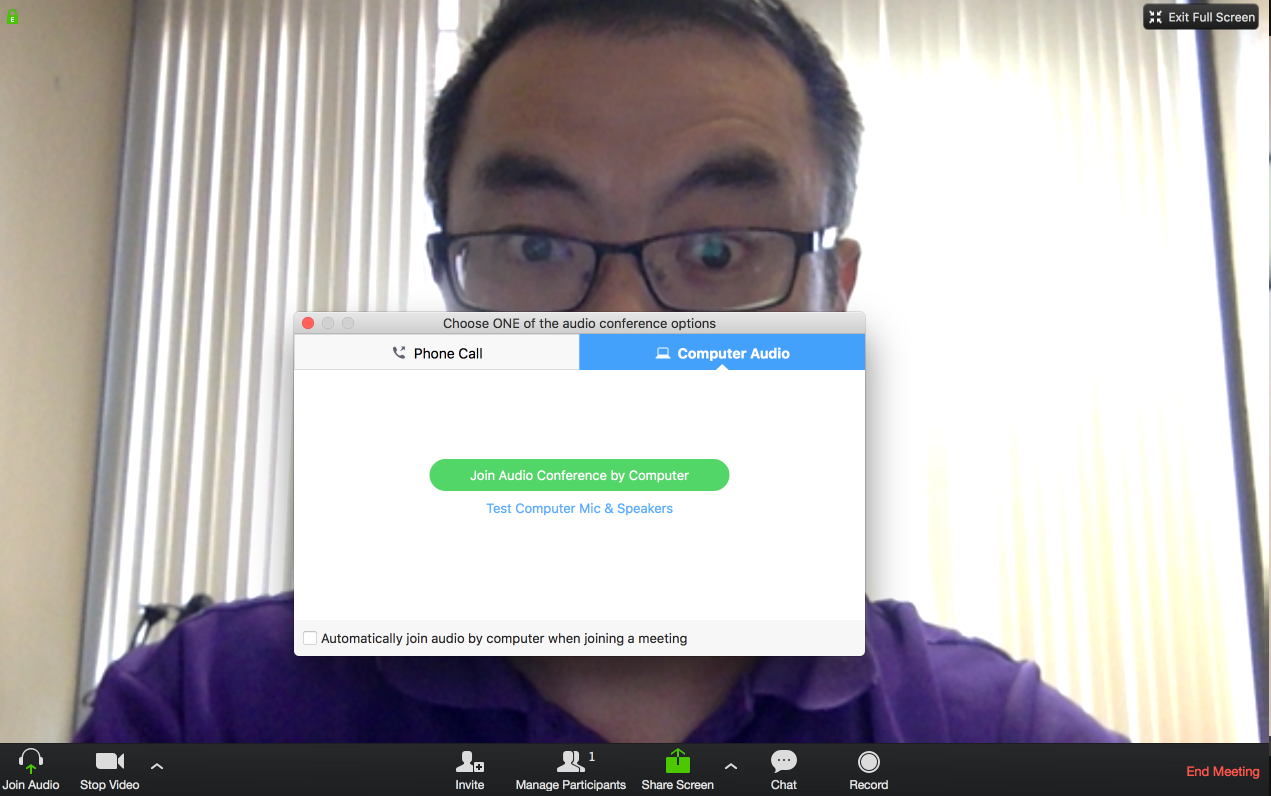This screenshot has height=796, width=1271.
Task: Stop your video feed
Action: coord(108,770)
